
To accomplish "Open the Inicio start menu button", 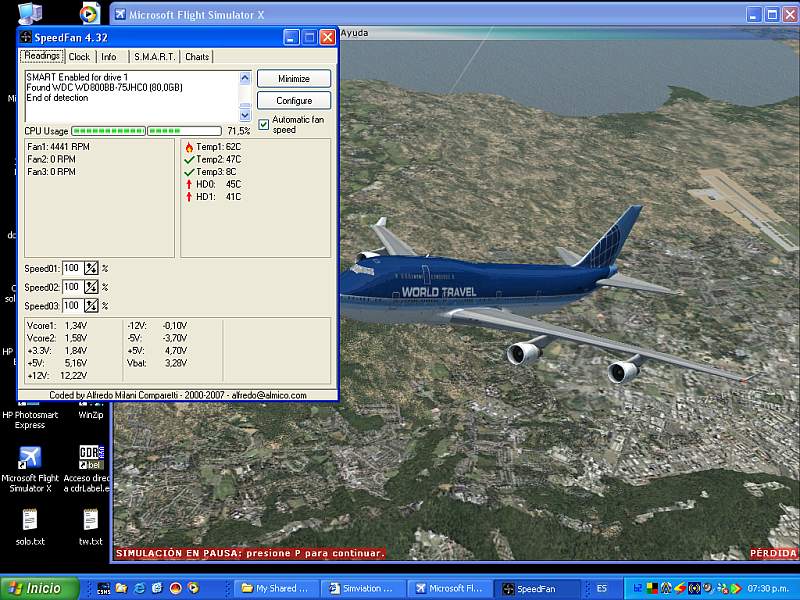I will pyautogui.click(x=34, y=588).
